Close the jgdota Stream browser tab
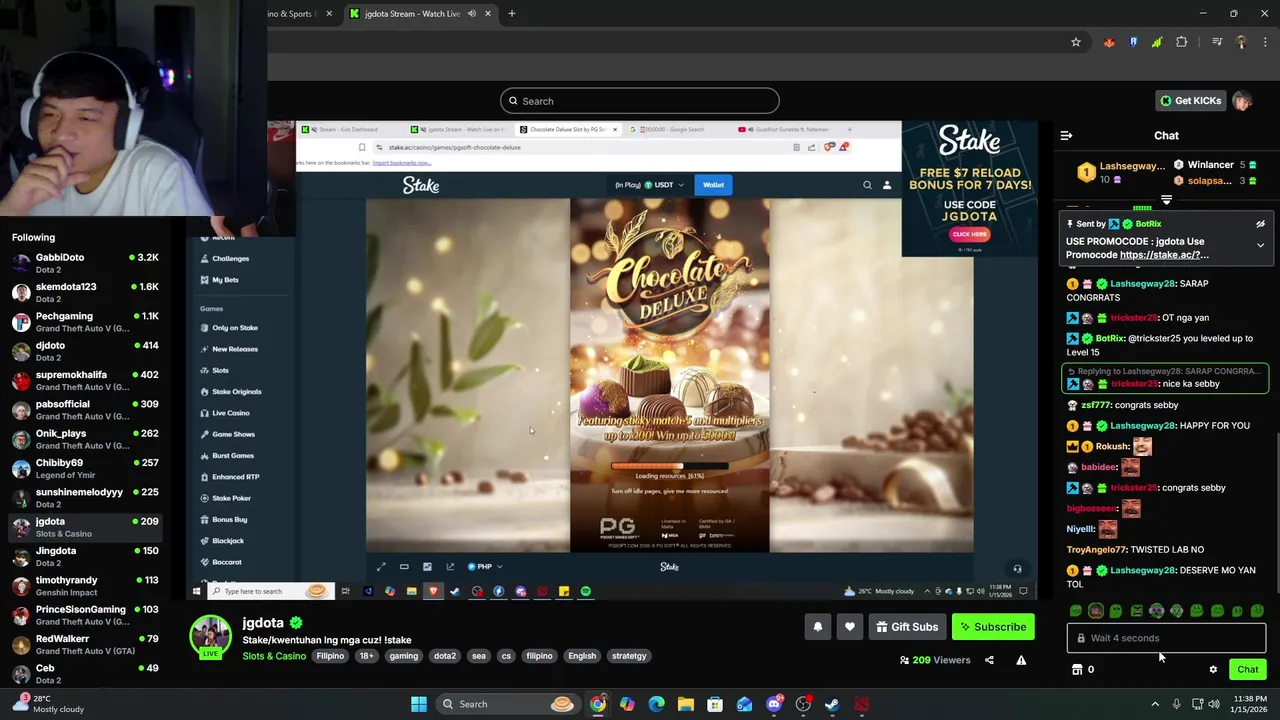This screenshot has width=1280, height=720. (x=487, y=14)
